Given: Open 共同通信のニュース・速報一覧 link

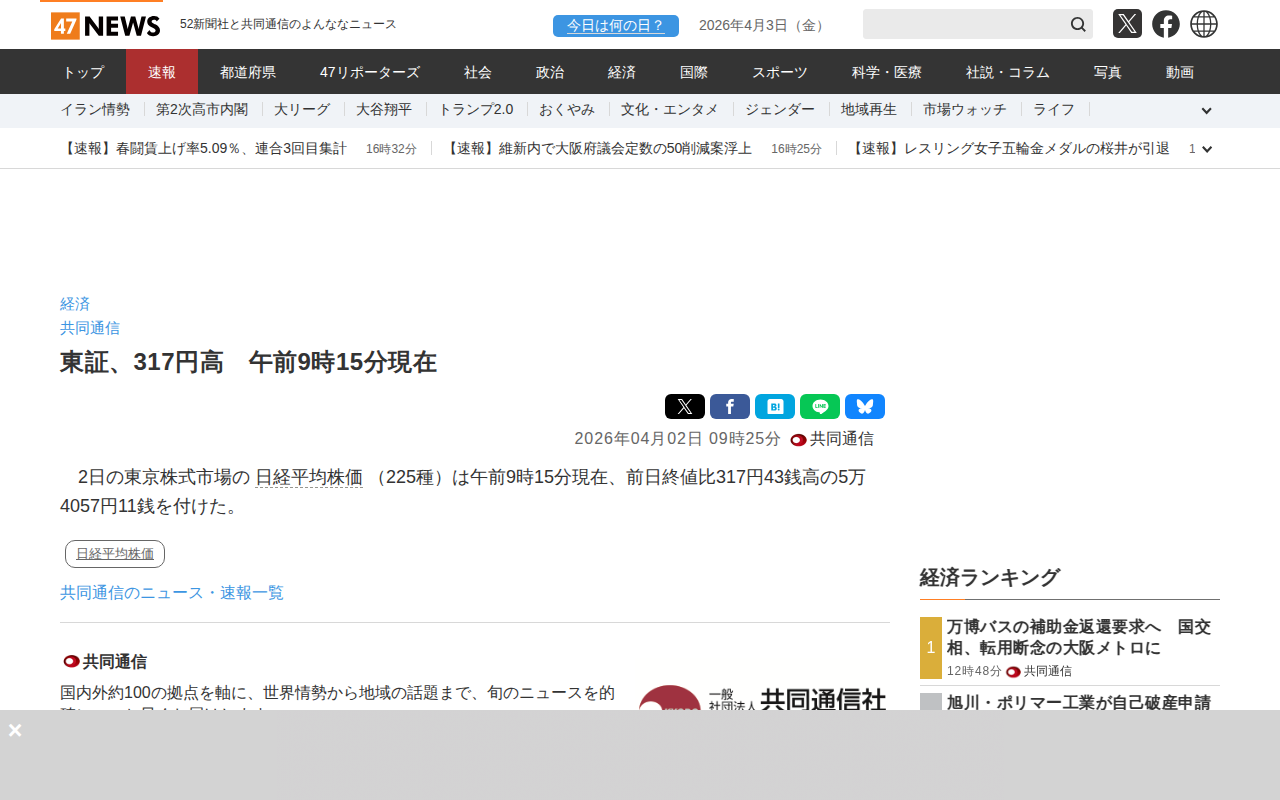Looking at the screenshot, I should pyautogui.click(x=172, y=593).
